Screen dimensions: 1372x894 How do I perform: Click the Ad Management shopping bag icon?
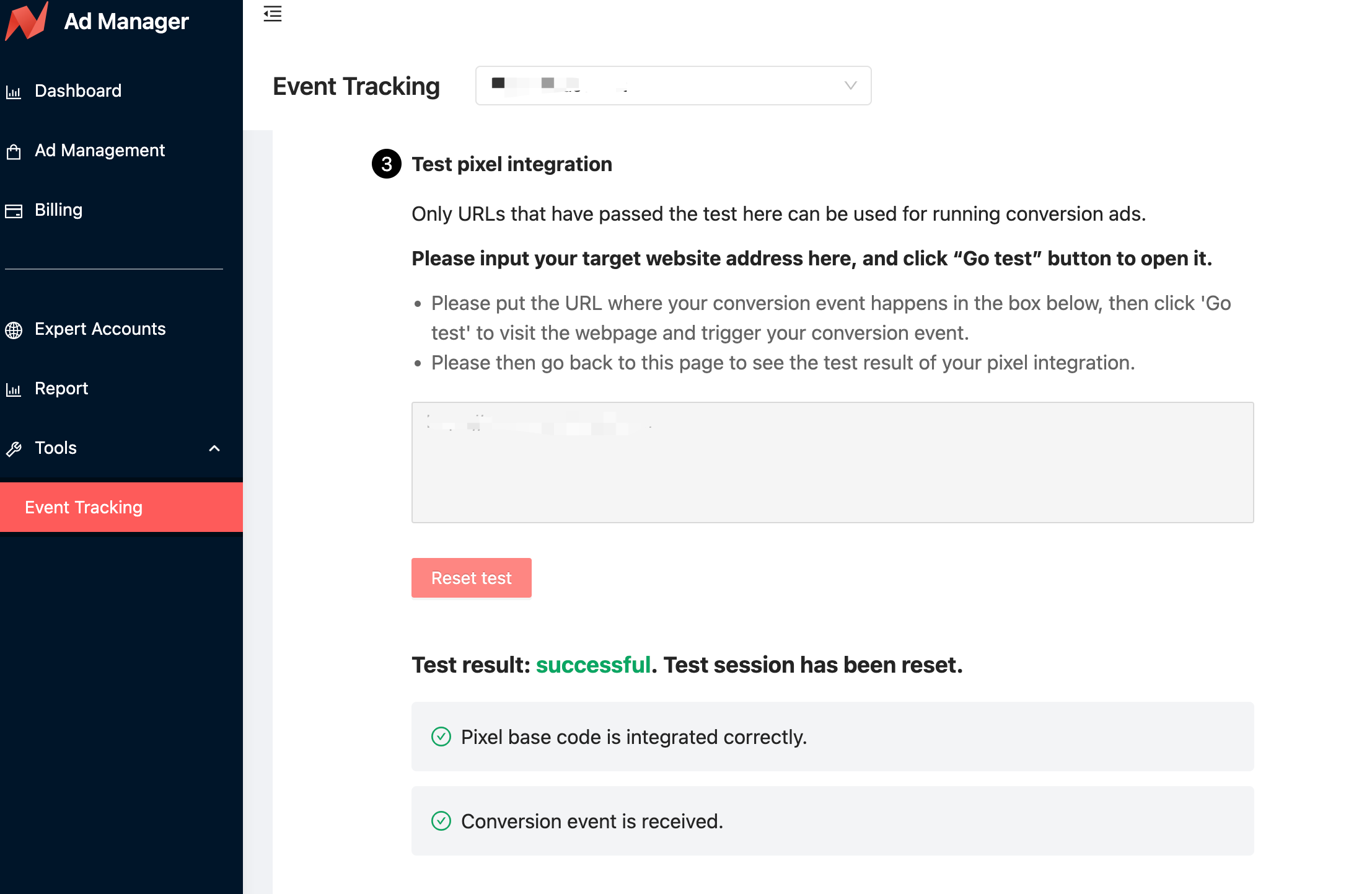coord(14,151)
